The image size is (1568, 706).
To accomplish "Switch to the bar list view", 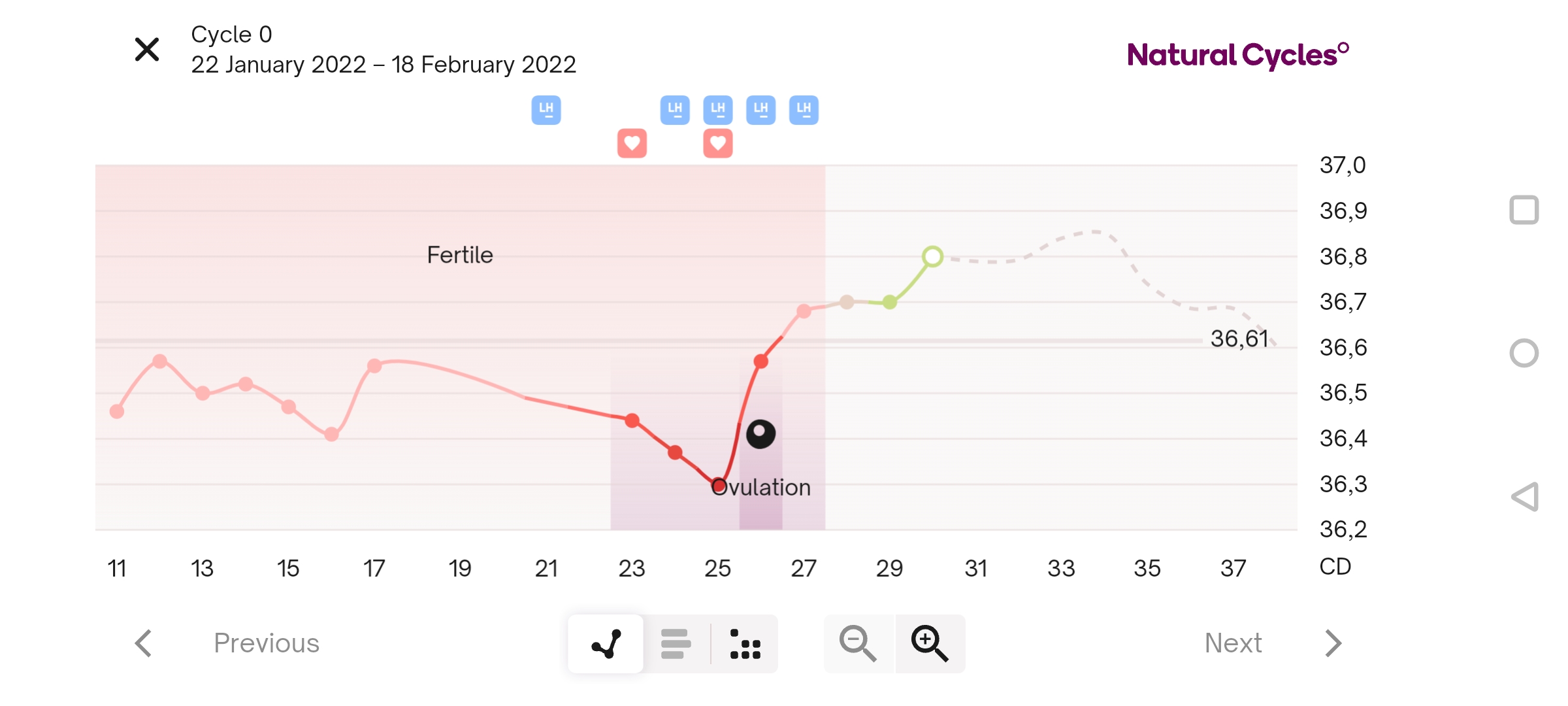I will coord(676,644).
